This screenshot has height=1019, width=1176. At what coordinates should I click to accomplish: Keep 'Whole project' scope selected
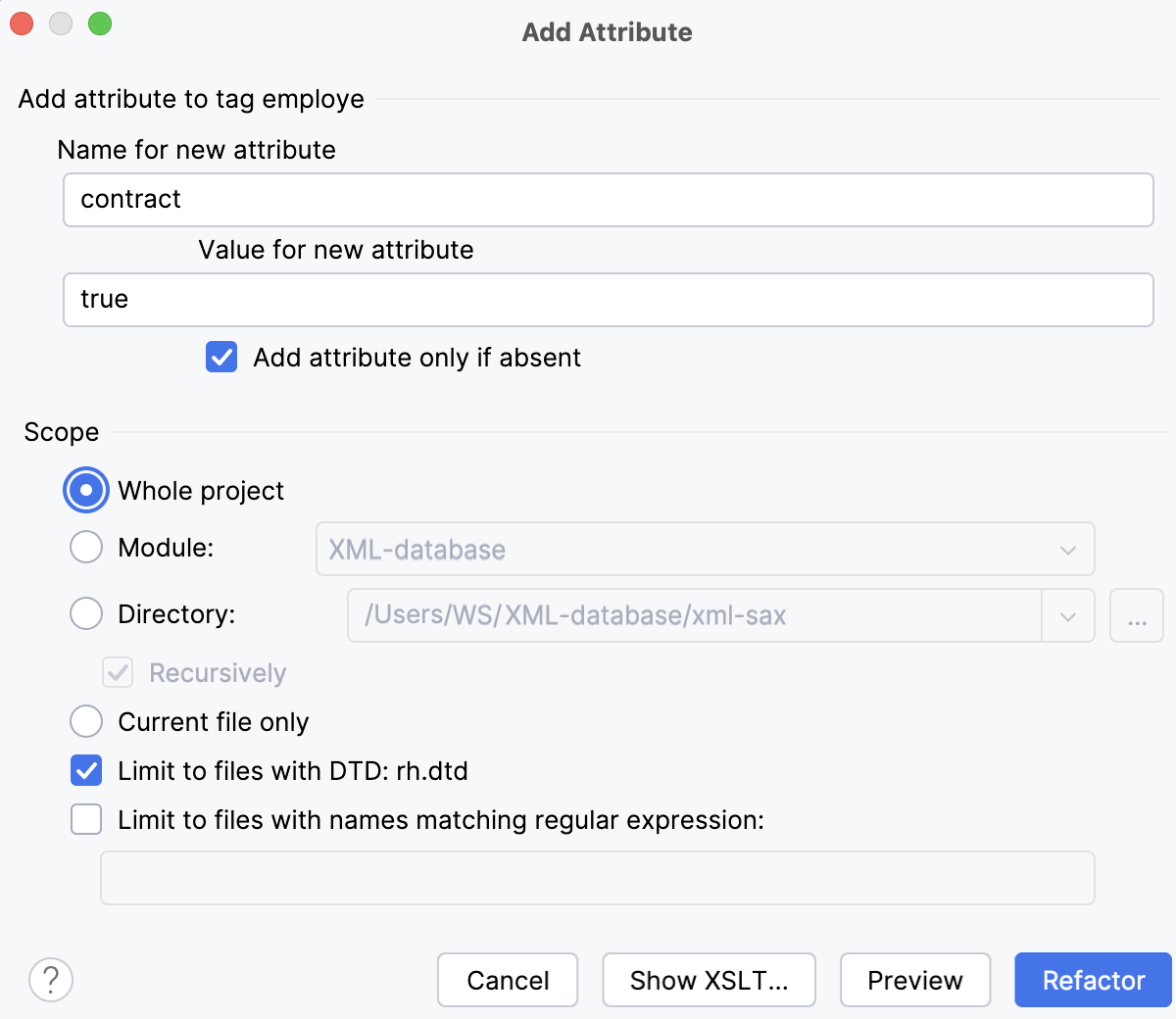[x=86, y=490]
